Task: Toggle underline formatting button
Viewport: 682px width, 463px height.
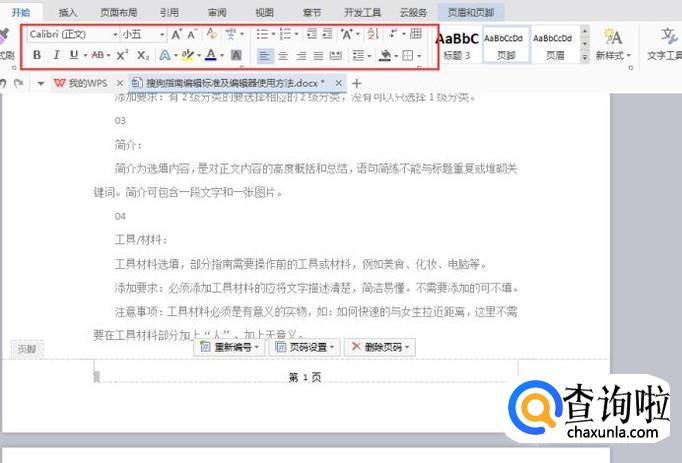Action: point(74,55)
